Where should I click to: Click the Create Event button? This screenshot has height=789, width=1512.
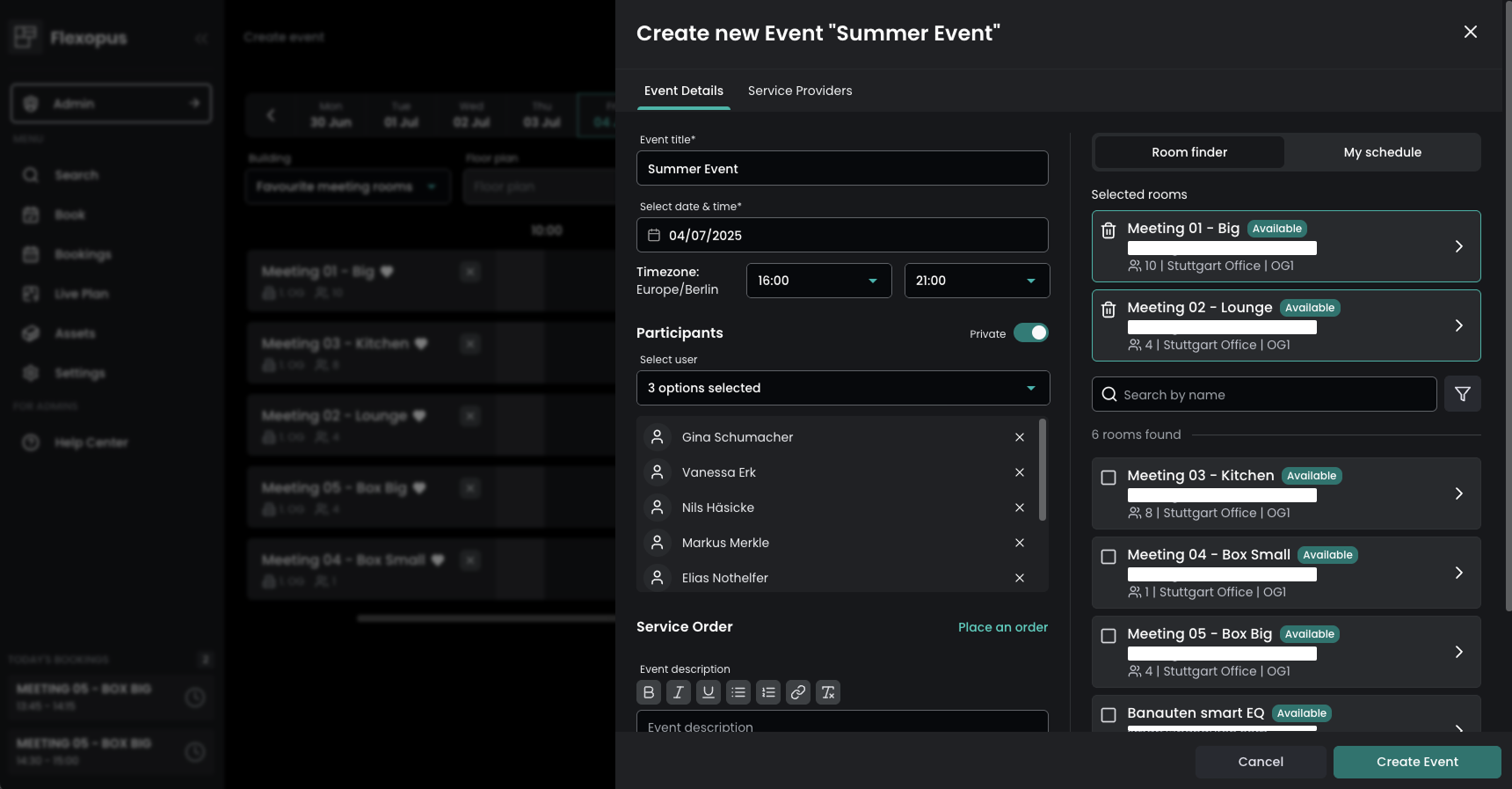1416,762
